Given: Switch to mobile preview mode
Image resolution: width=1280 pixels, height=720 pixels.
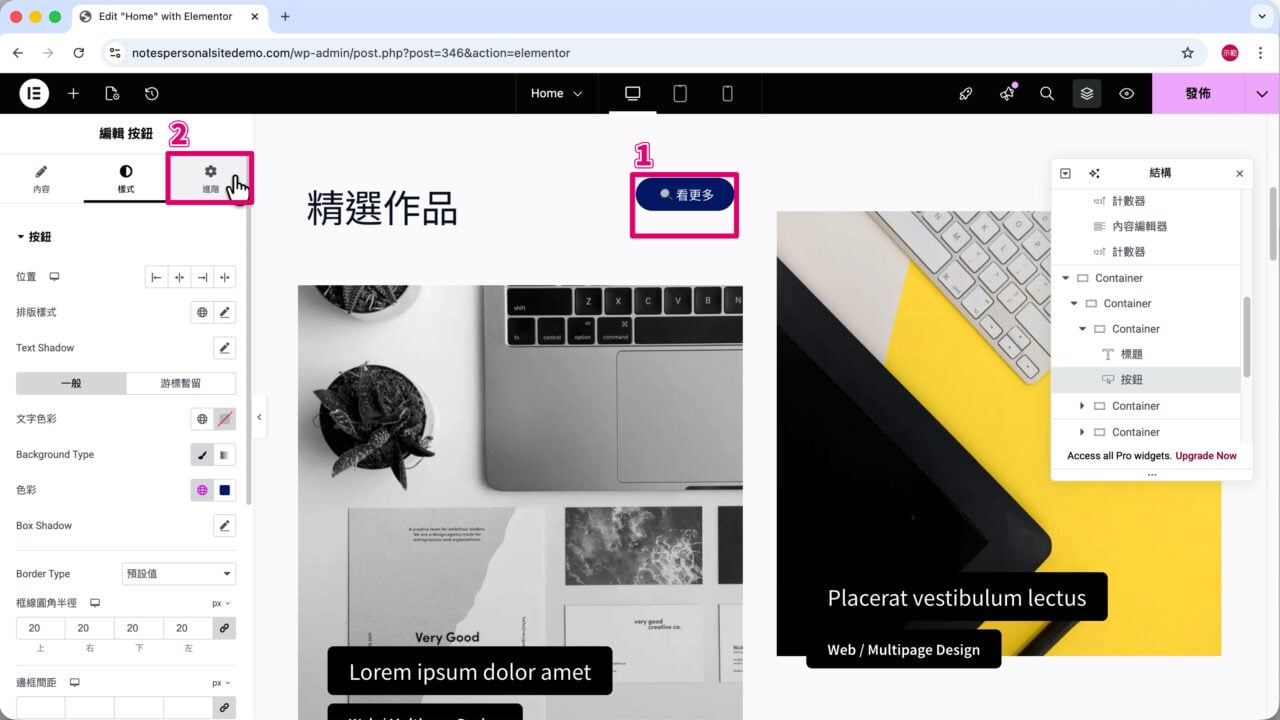Looking at the screenshot, I should coord(727,93).
